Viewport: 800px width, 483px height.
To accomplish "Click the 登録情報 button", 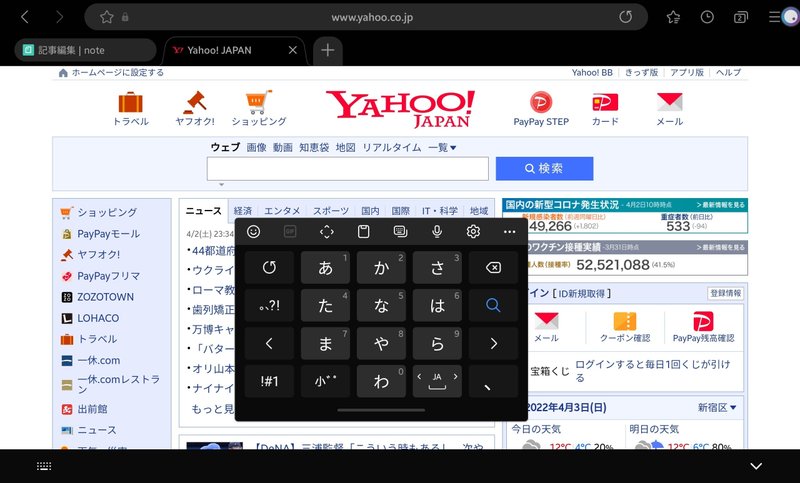I will pos(726,293).
